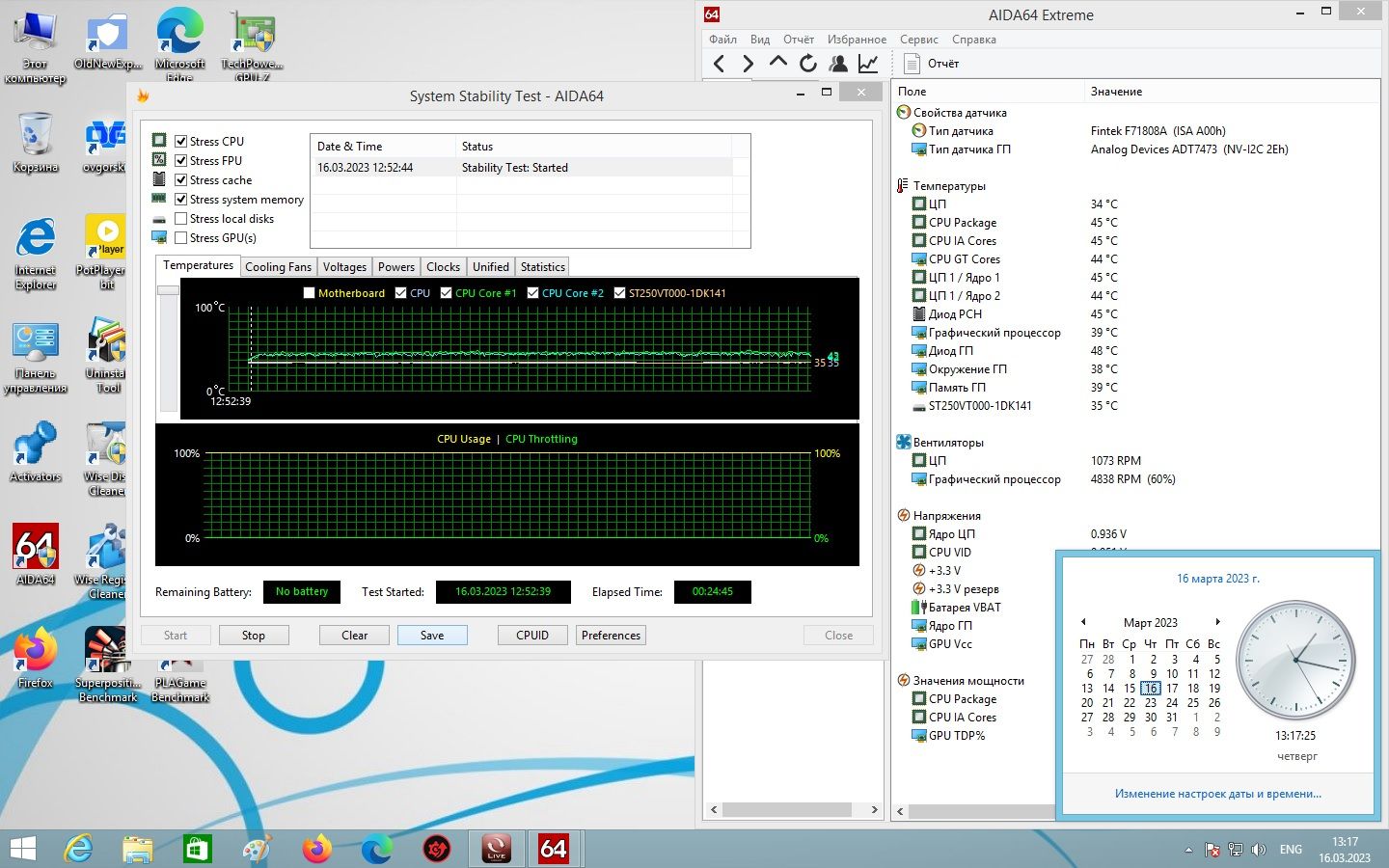
Task: Open Файл menu in AIDA64
Action: pyautogui.click(x=722, y=40)
